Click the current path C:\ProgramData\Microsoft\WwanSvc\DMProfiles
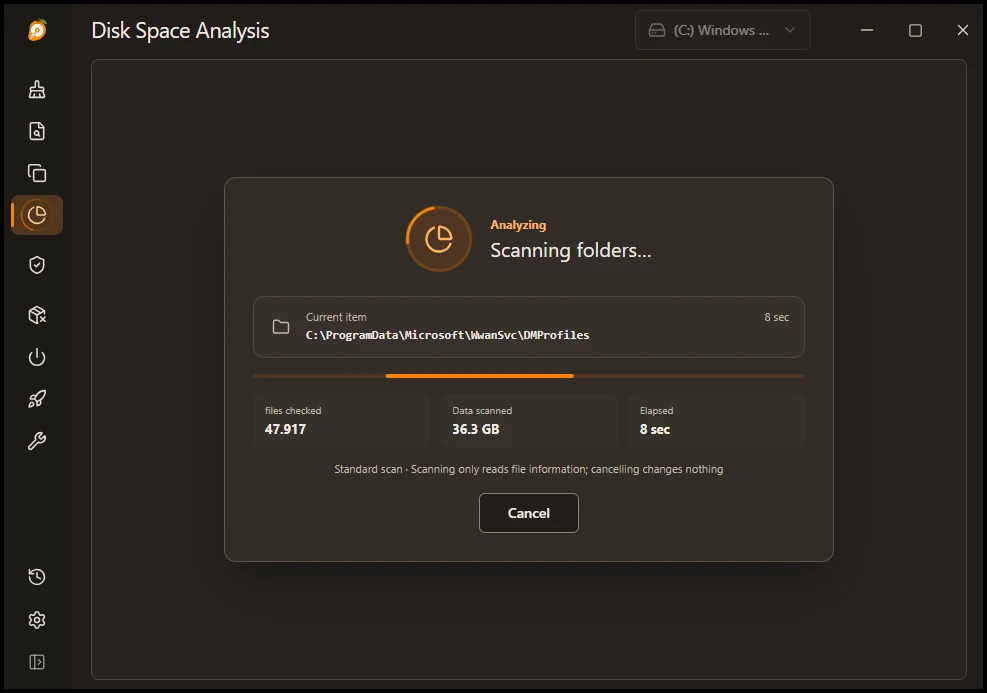 click(448, 335)
